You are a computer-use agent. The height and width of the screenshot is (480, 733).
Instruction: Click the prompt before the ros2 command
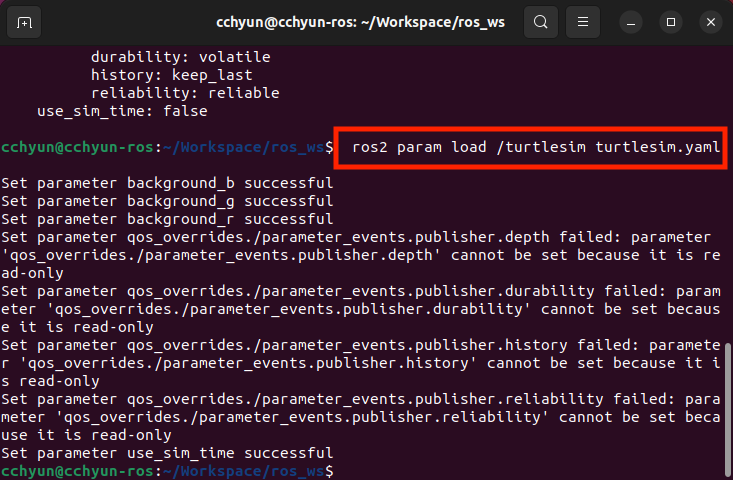[x=167, y=147]
